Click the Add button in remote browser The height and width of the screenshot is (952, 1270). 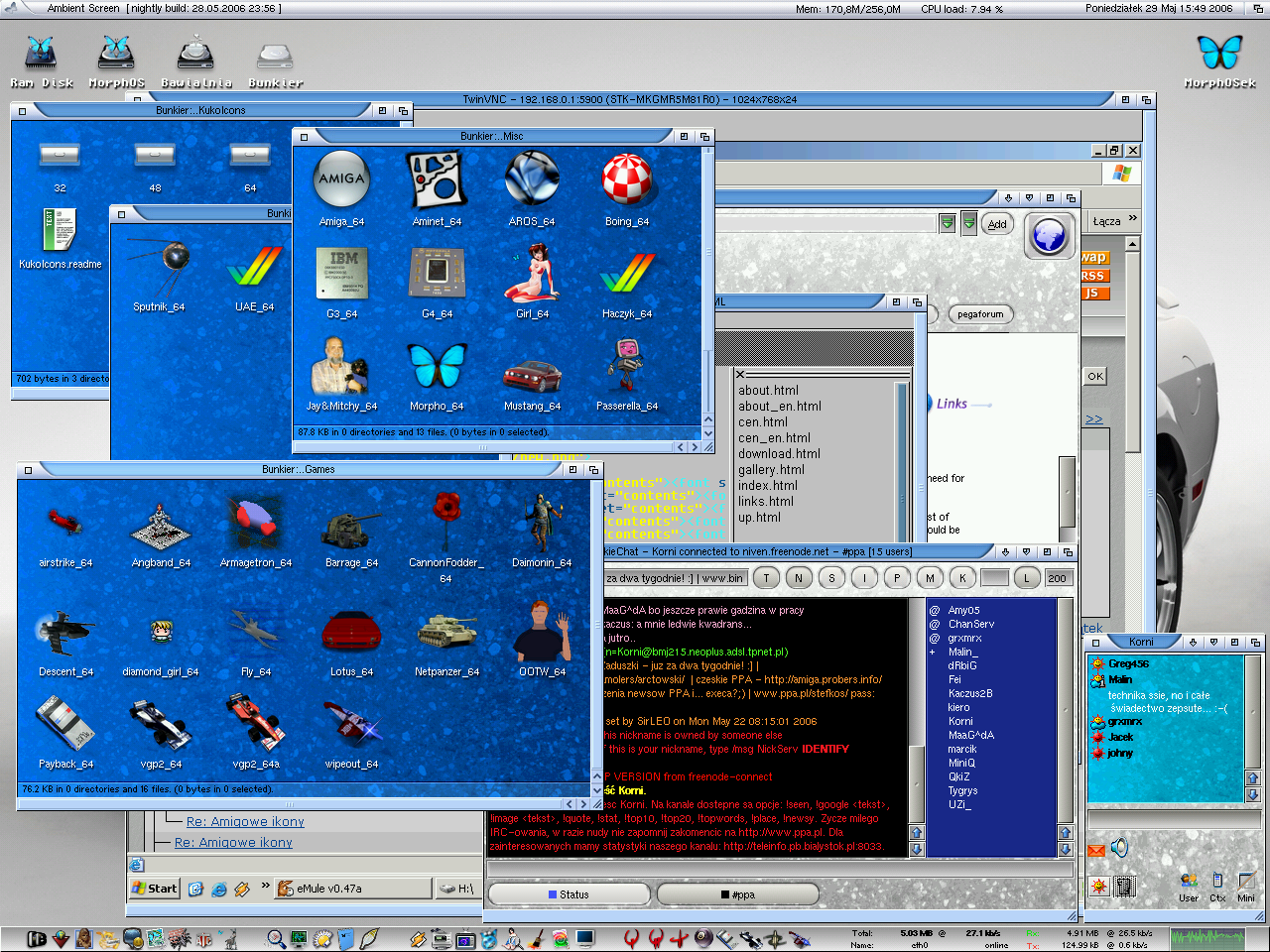click(x=997, y=224)
